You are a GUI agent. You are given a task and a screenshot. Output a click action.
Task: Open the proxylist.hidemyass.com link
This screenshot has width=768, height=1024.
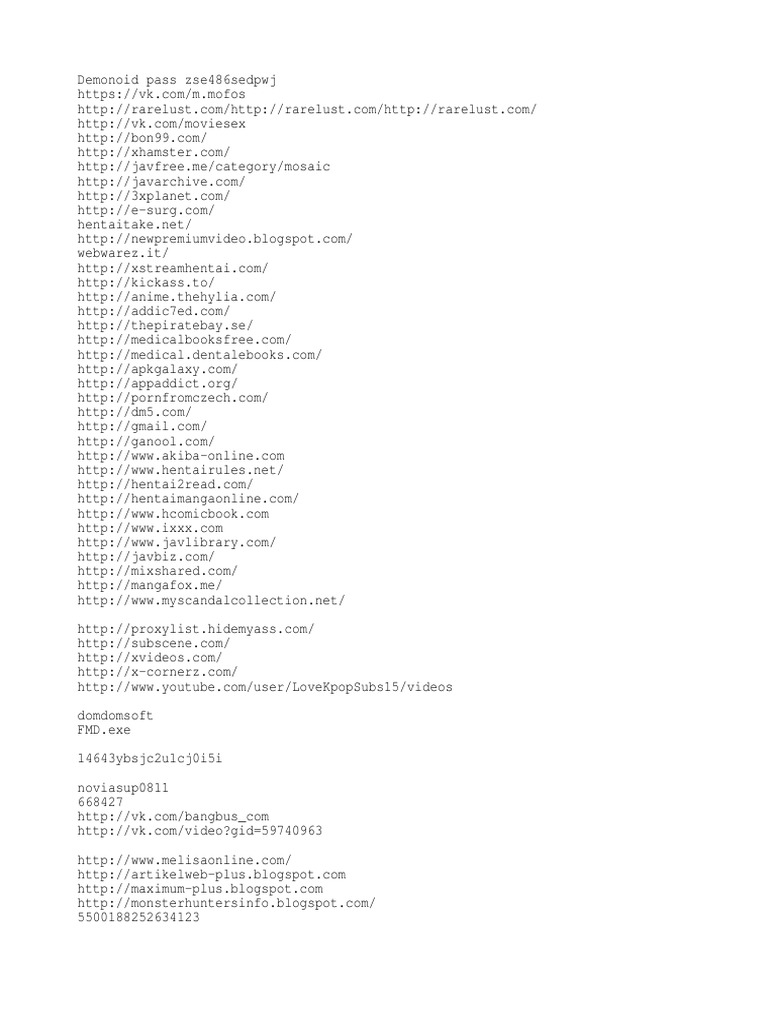(196, 629)
